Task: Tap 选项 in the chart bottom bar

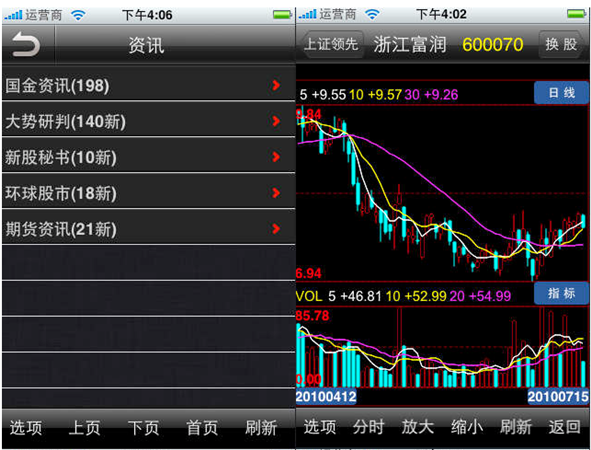Action: tap(320, 427)
